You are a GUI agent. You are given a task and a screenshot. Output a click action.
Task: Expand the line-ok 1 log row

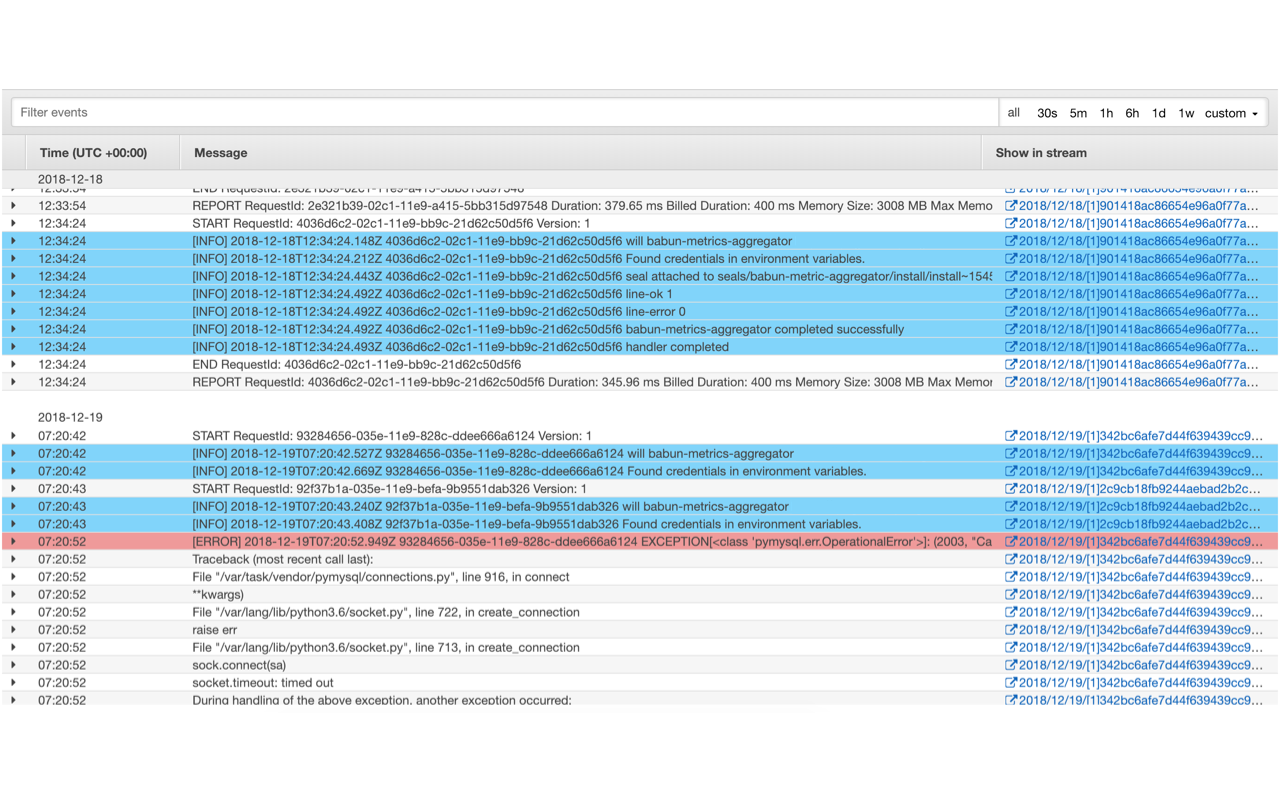14,294
